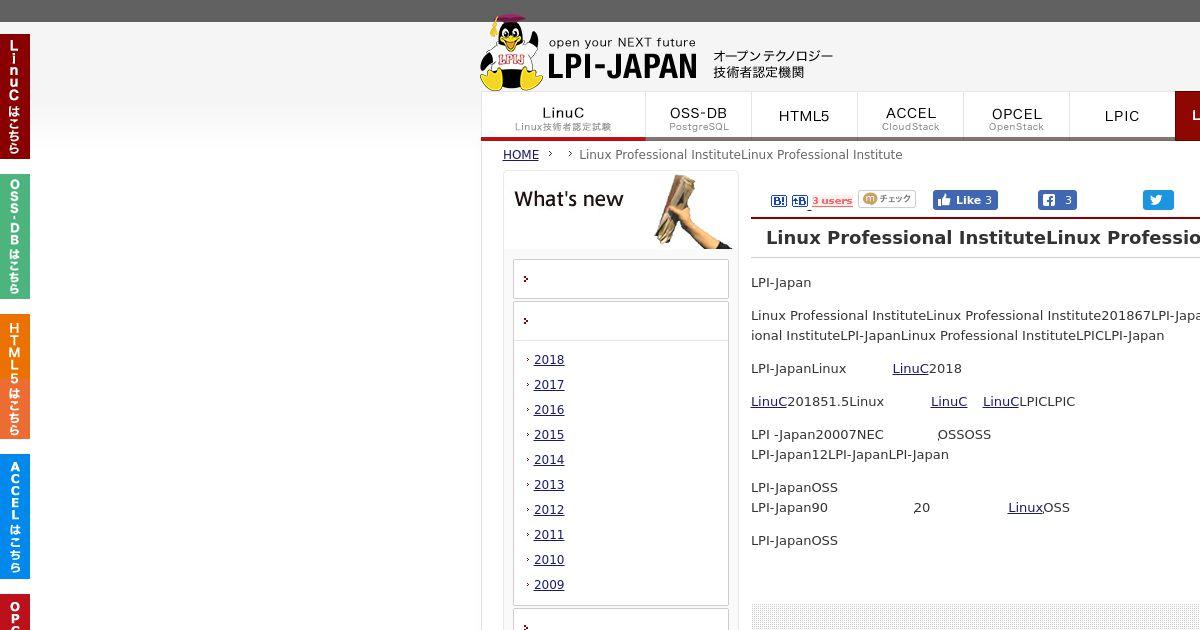
Task: Click the What's new newspaper banner
Action: pyautogui.click(x=620, y=210)
